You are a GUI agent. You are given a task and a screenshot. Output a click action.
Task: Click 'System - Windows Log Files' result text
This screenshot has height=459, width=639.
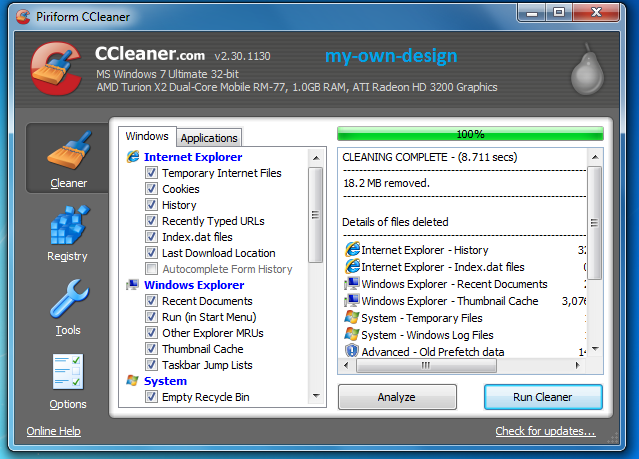[427, 335]
